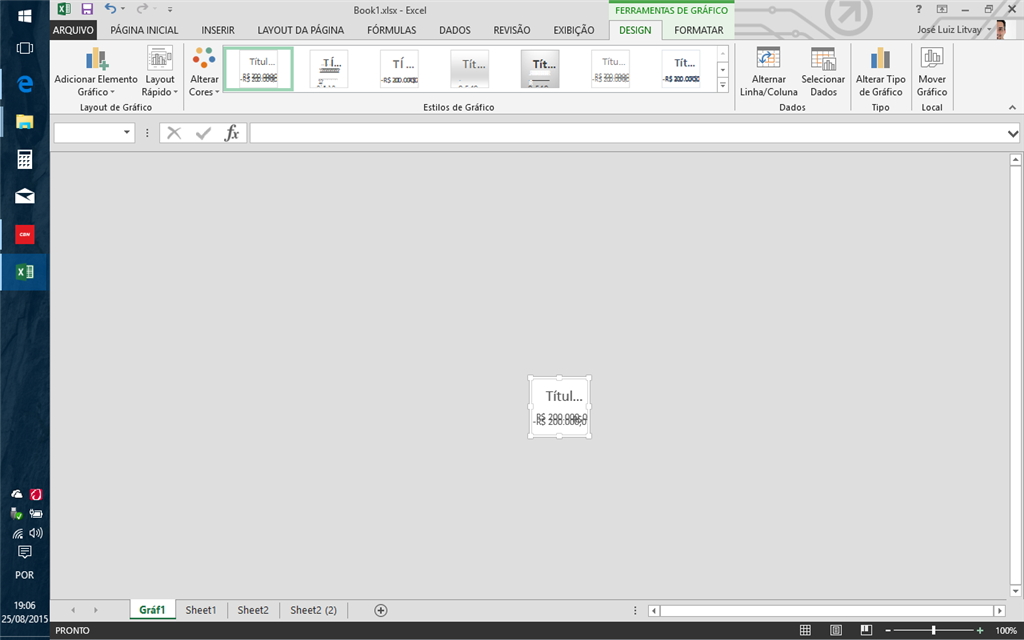Open ARQUIVO tab

73,30
